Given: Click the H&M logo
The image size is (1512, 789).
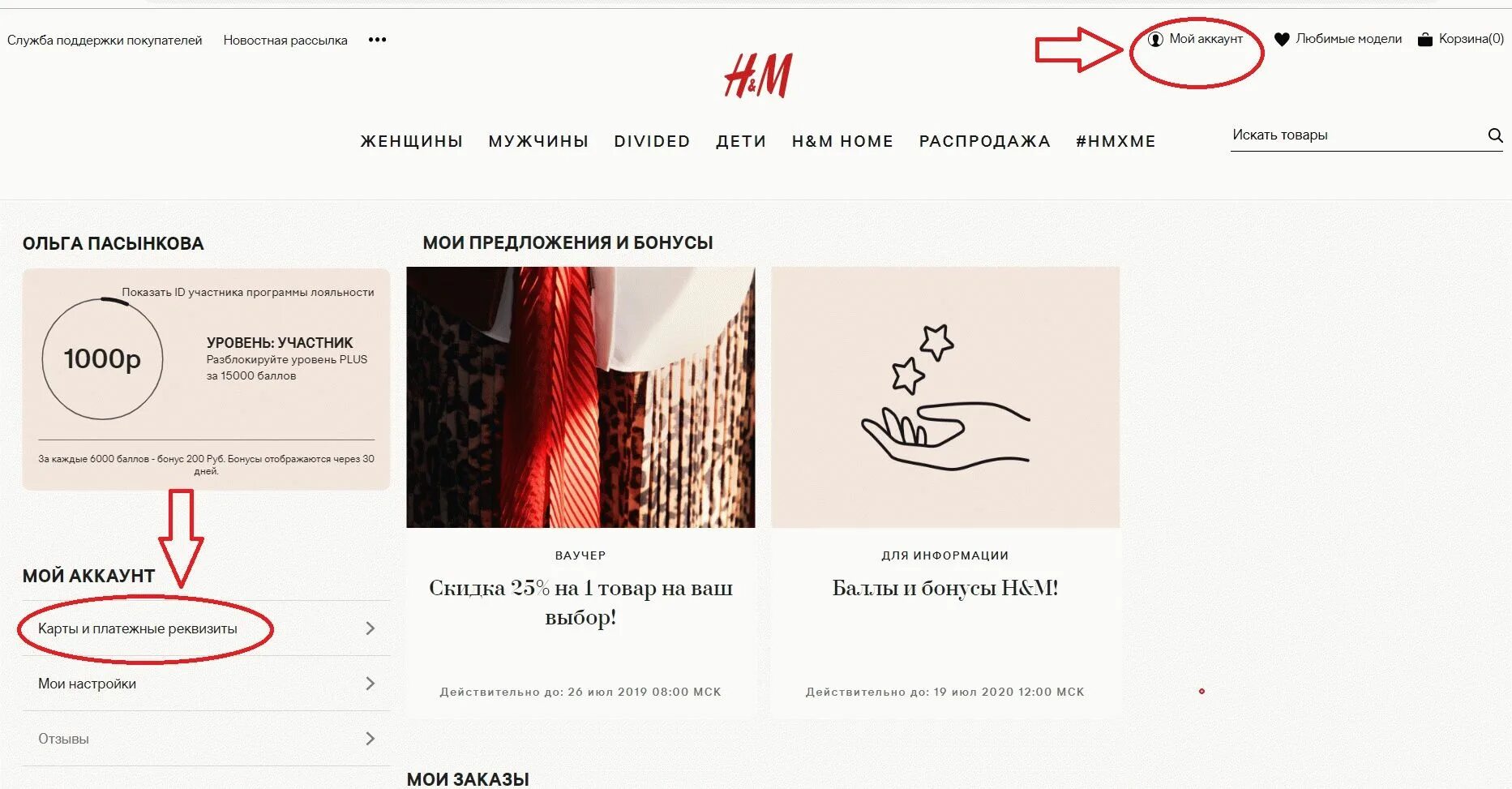Looking at the screenshot, I should tap(758, 76).
